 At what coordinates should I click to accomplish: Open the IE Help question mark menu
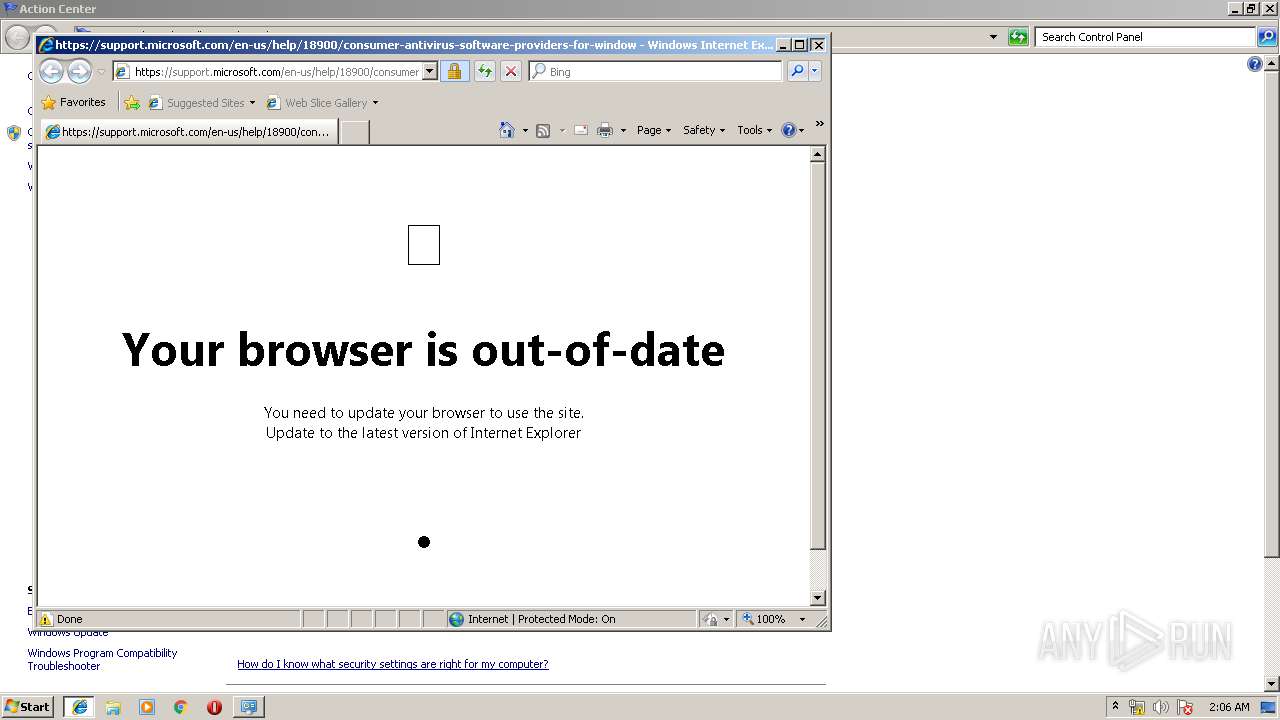coord(792,130)
